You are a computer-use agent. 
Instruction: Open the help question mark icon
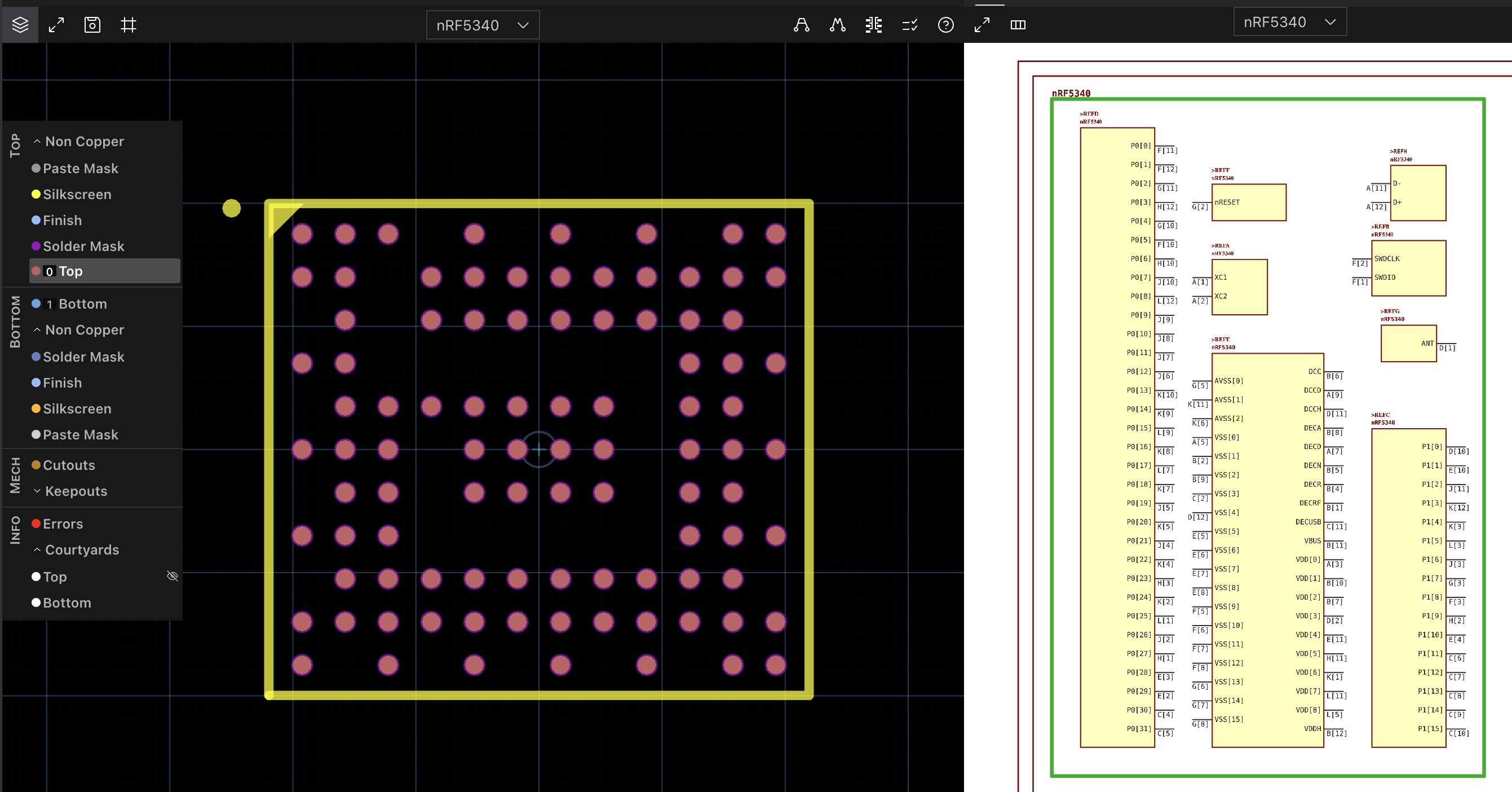(x=945, y=25)
